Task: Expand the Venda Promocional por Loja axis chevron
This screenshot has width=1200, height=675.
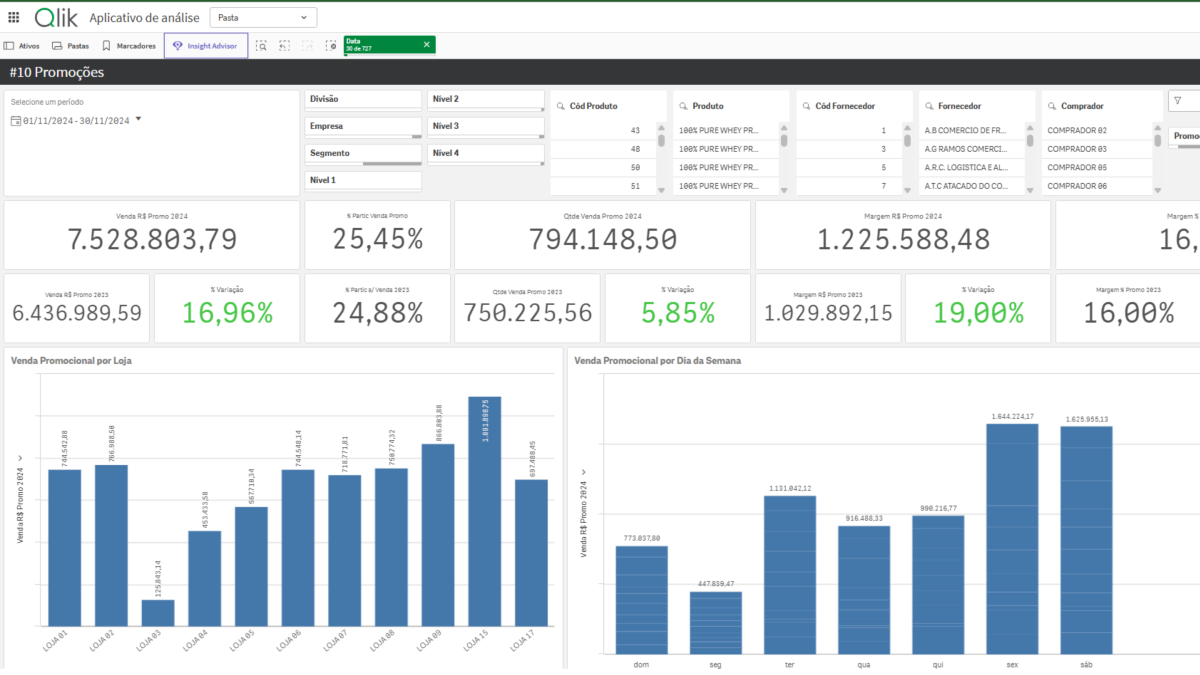Action: pyautogui.click(x=20, y=457)
